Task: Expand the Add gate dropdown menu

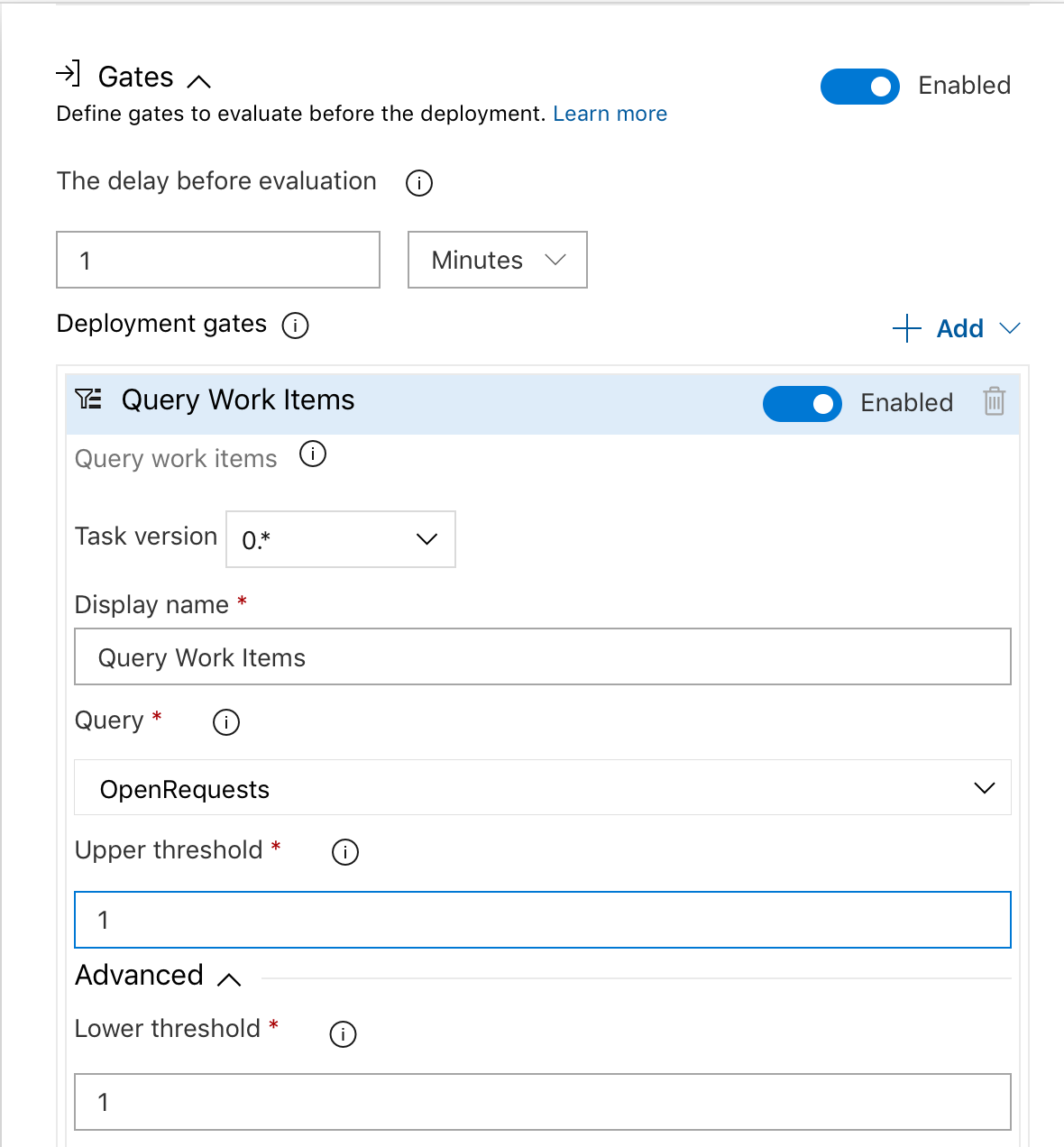Action: point(1009,328)
